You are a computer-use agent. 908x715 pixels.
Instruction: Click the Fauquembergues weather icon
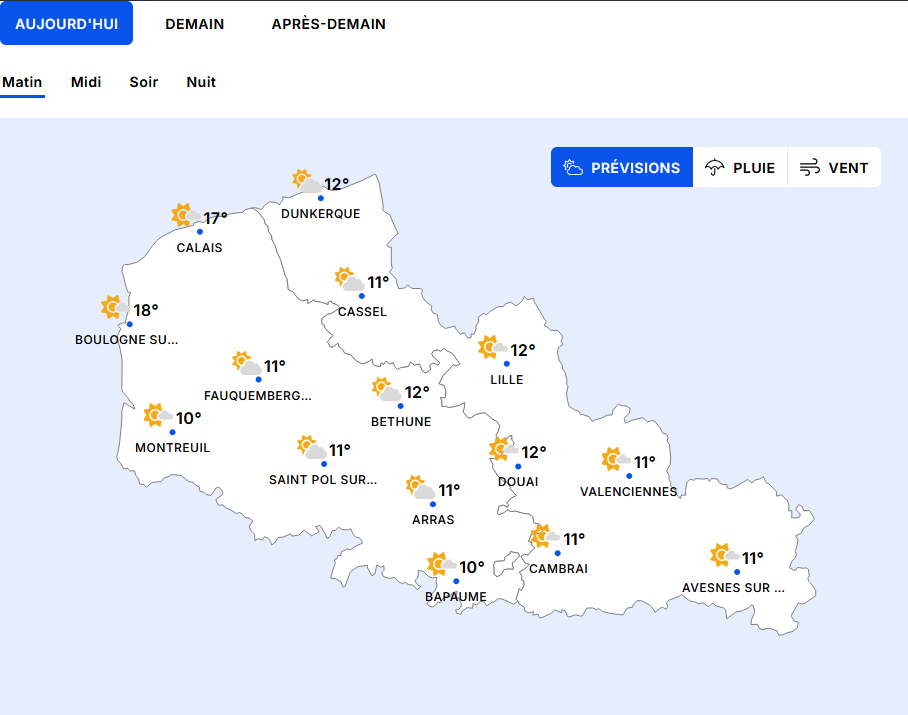point(247,364)
